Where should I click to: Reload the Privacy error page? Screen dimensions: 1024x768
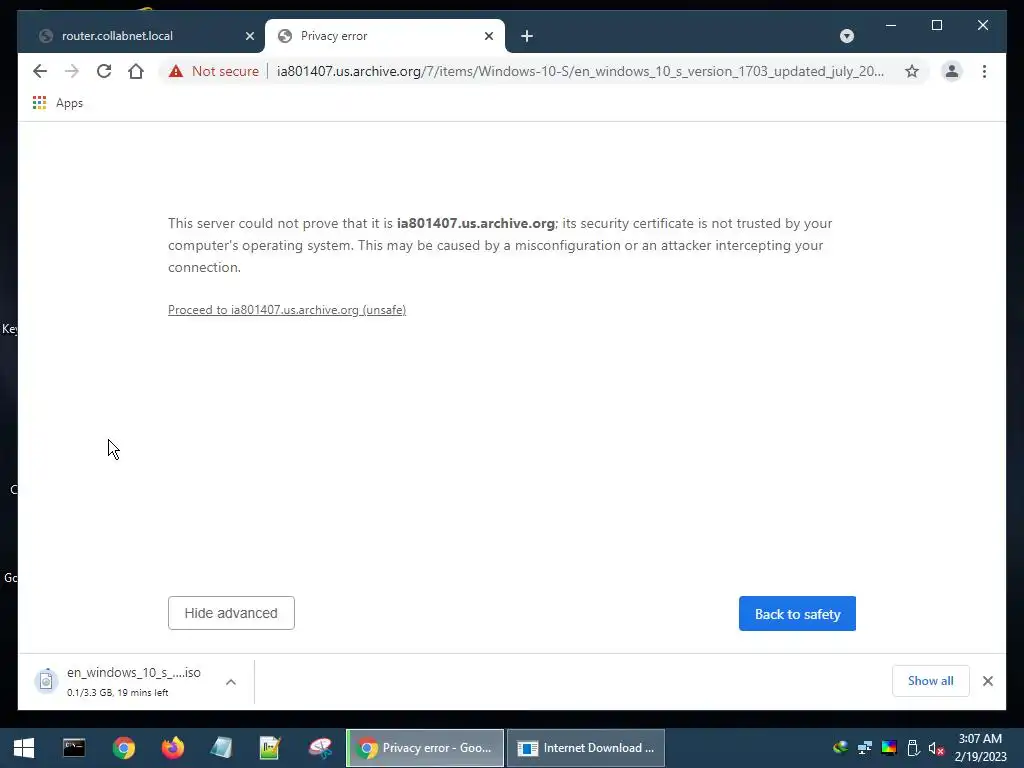104,71
